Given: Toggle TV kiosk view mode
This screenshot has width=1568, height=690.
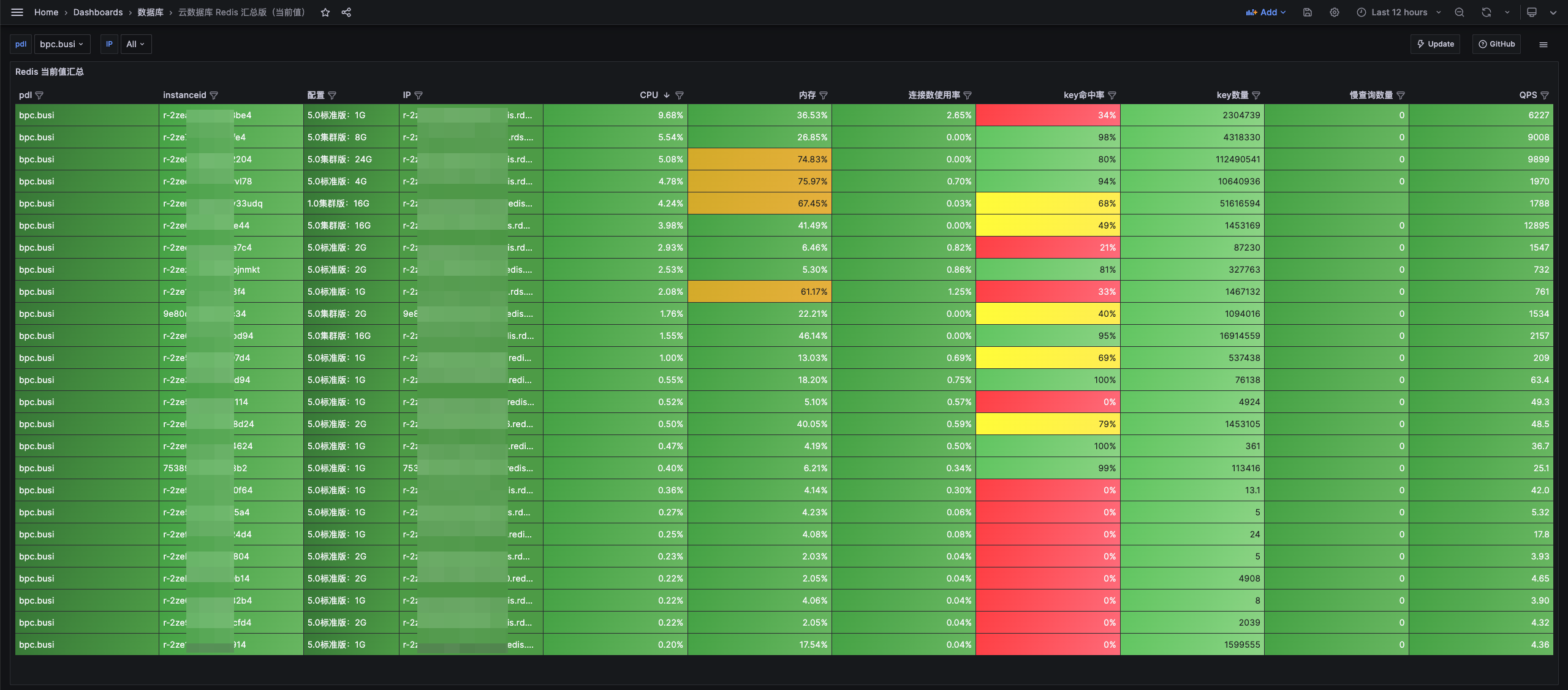Looking at the screenshot, I should (1532, 12).
